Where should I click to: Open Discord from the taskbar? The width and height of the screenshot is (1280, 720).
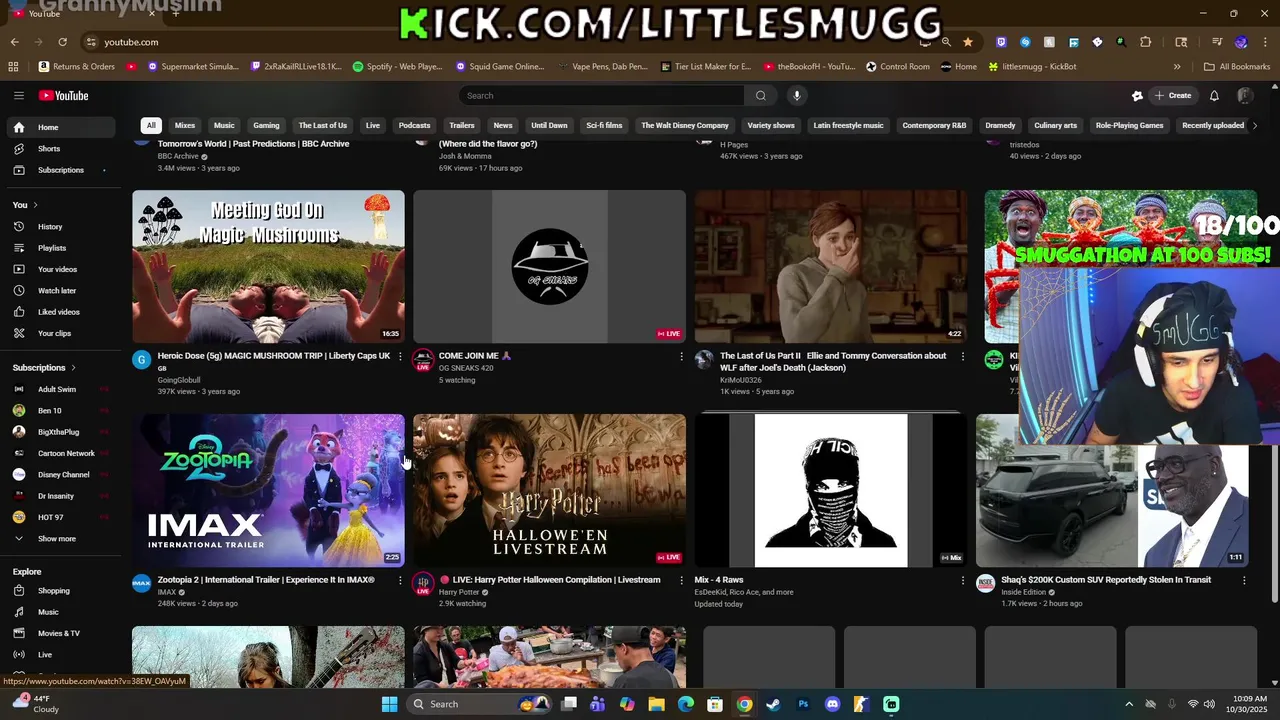[x=832, y=704]
